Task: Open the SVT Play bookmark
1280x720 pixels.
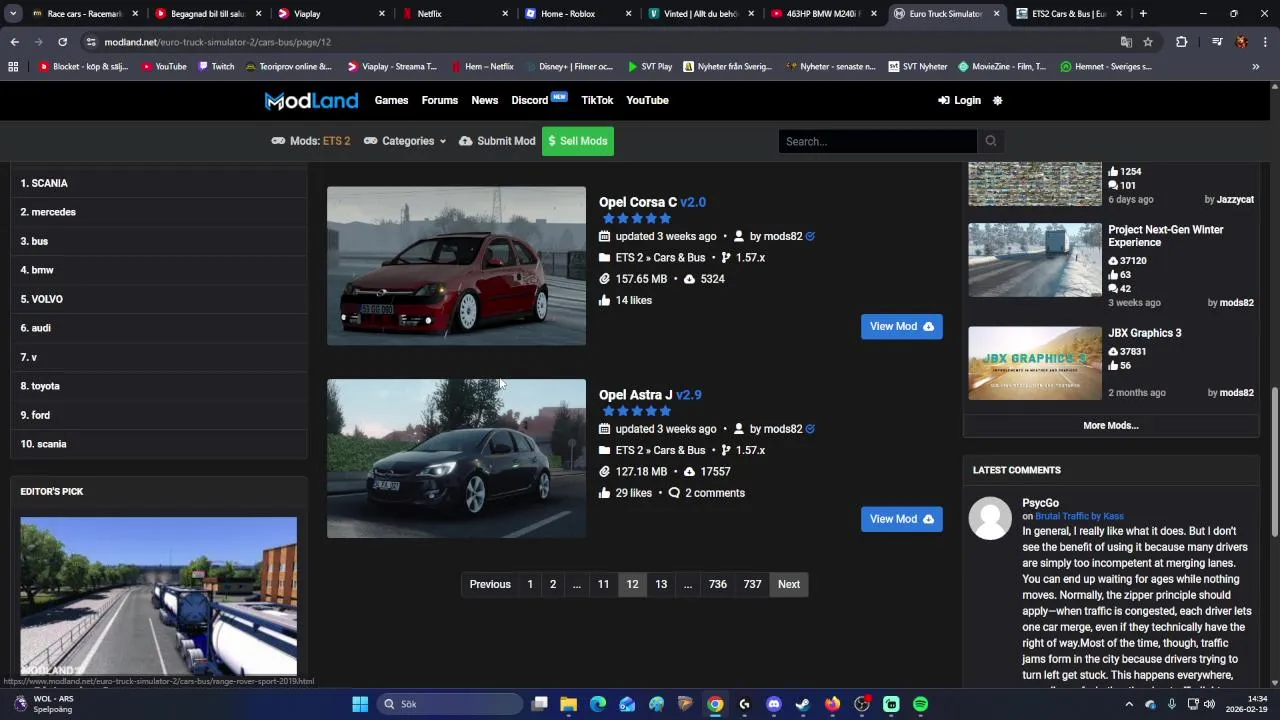Action: tap(649, 67)
